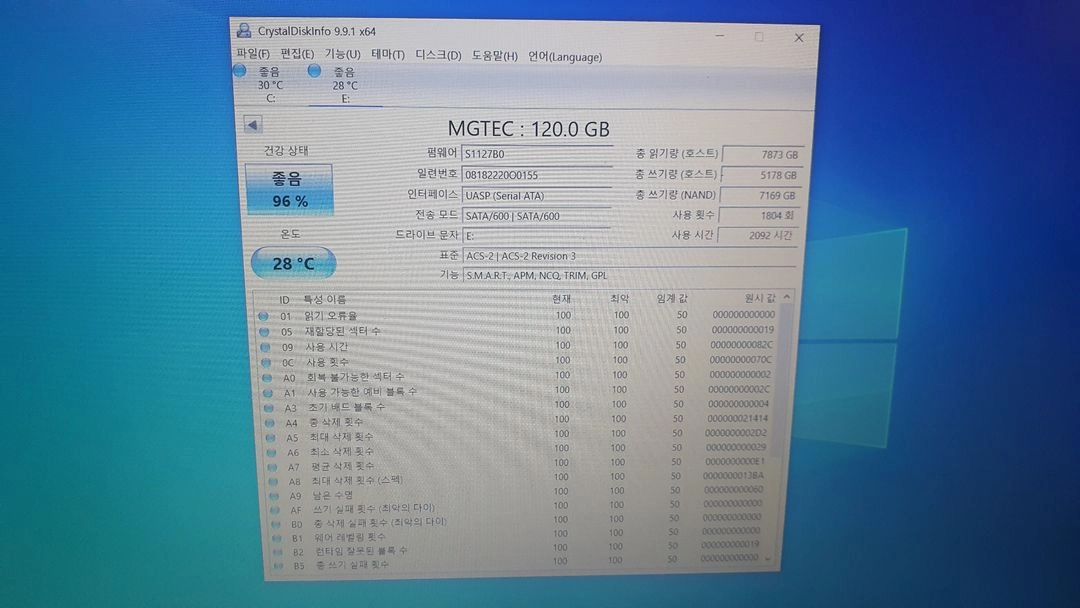Click the status icon for attribute 09 사용 시간
Viewport: 1080px width, 608px height.
pos(265,347)
